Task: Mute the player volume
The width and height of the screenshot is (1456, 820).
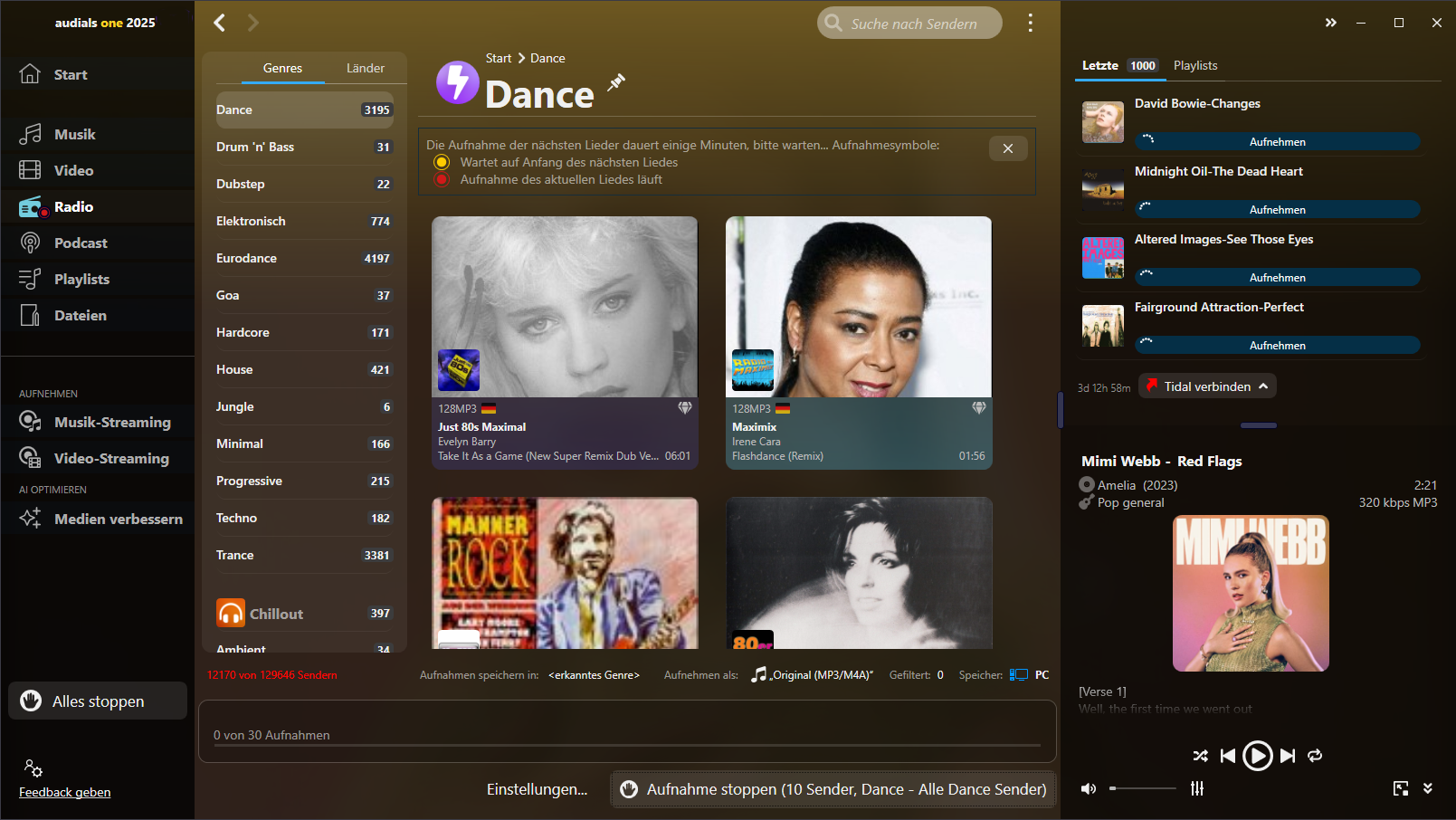Action: (x=1089, y=788)
